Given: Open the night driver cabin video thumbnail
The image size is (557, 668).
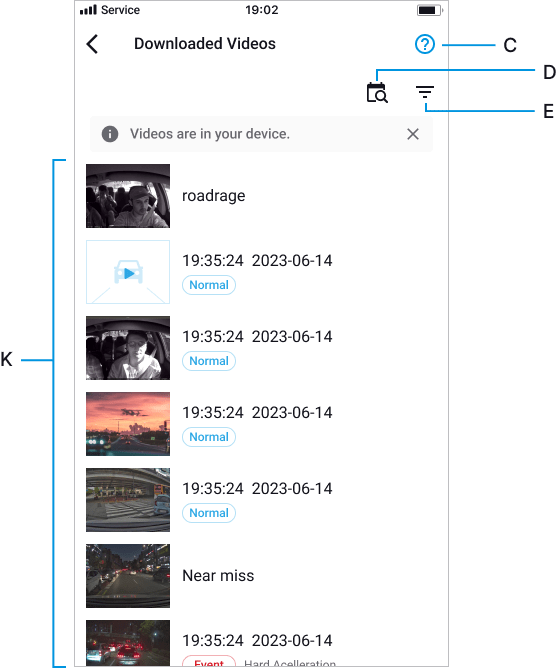Looking at the screenshot, I should coord(128,348).
